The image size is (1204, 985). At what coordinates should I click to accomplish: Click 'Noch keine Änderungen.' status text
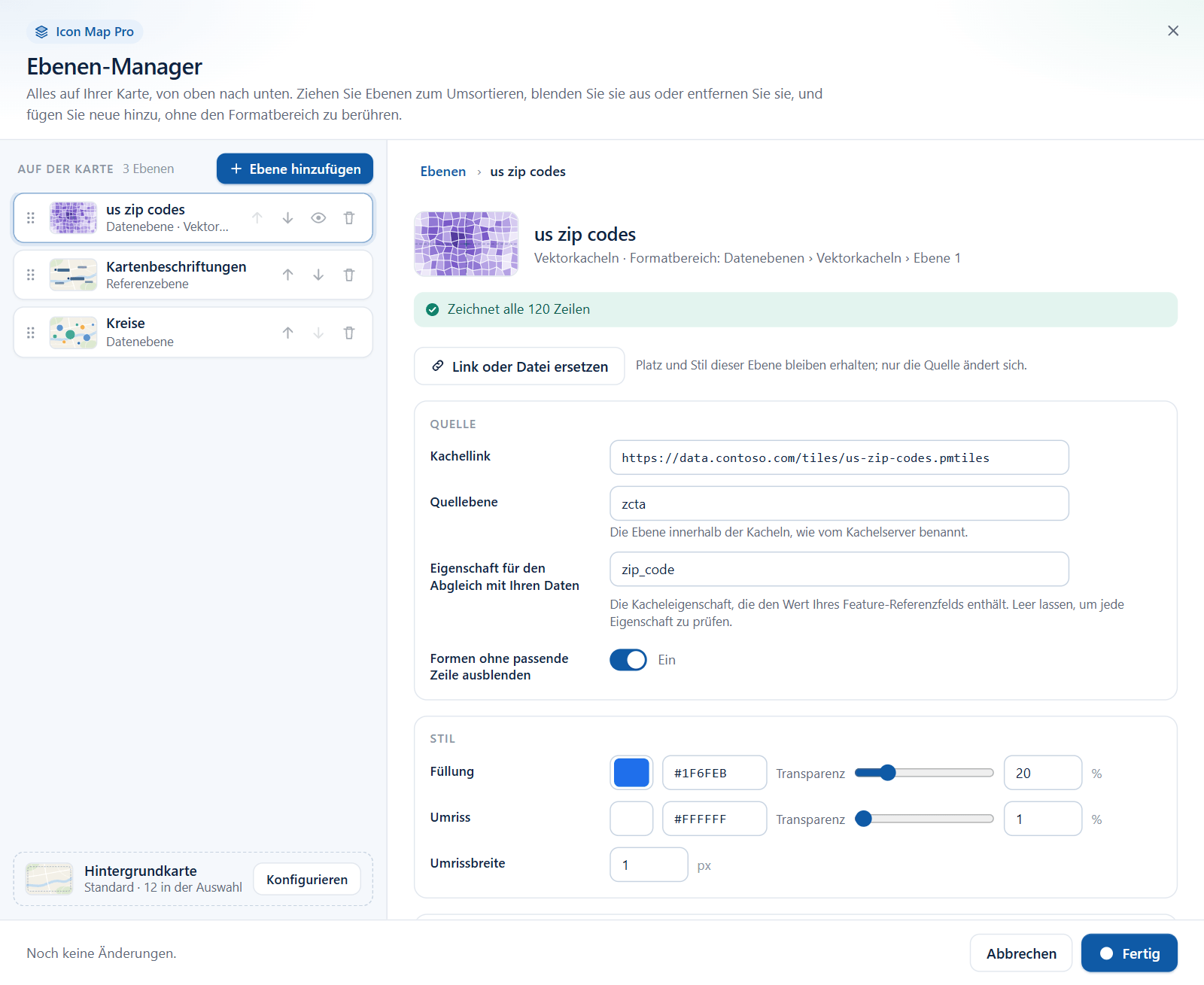tap(102, 953)
